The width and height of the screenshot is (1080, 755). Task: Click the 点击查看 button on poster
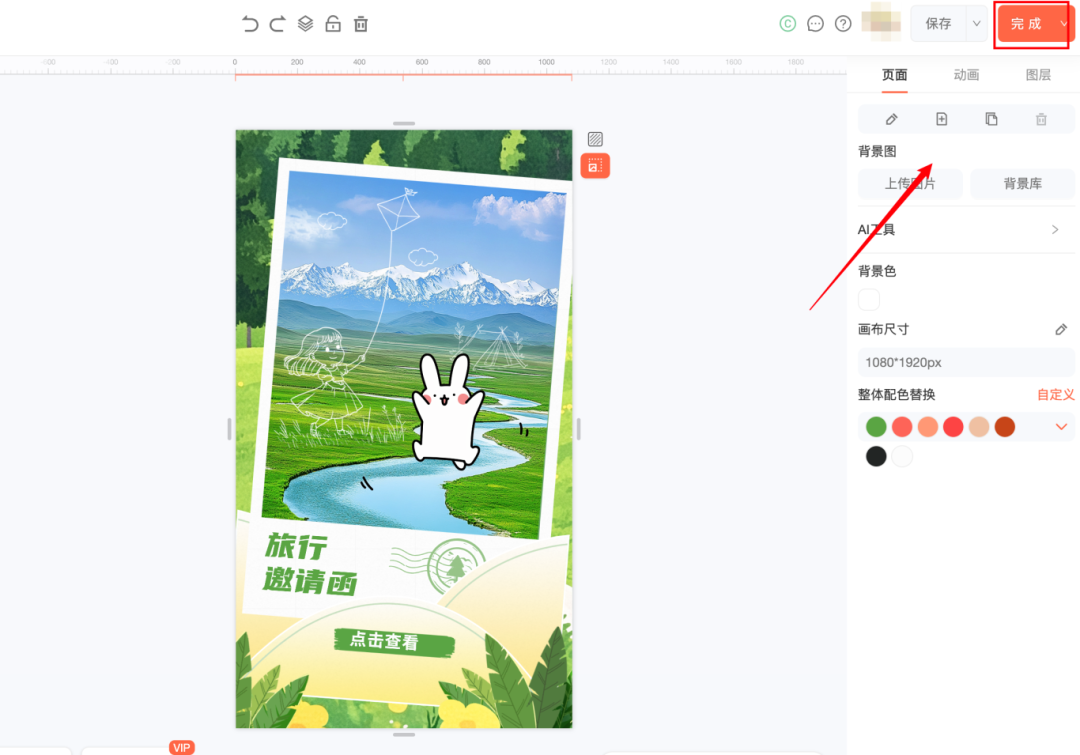394,641
